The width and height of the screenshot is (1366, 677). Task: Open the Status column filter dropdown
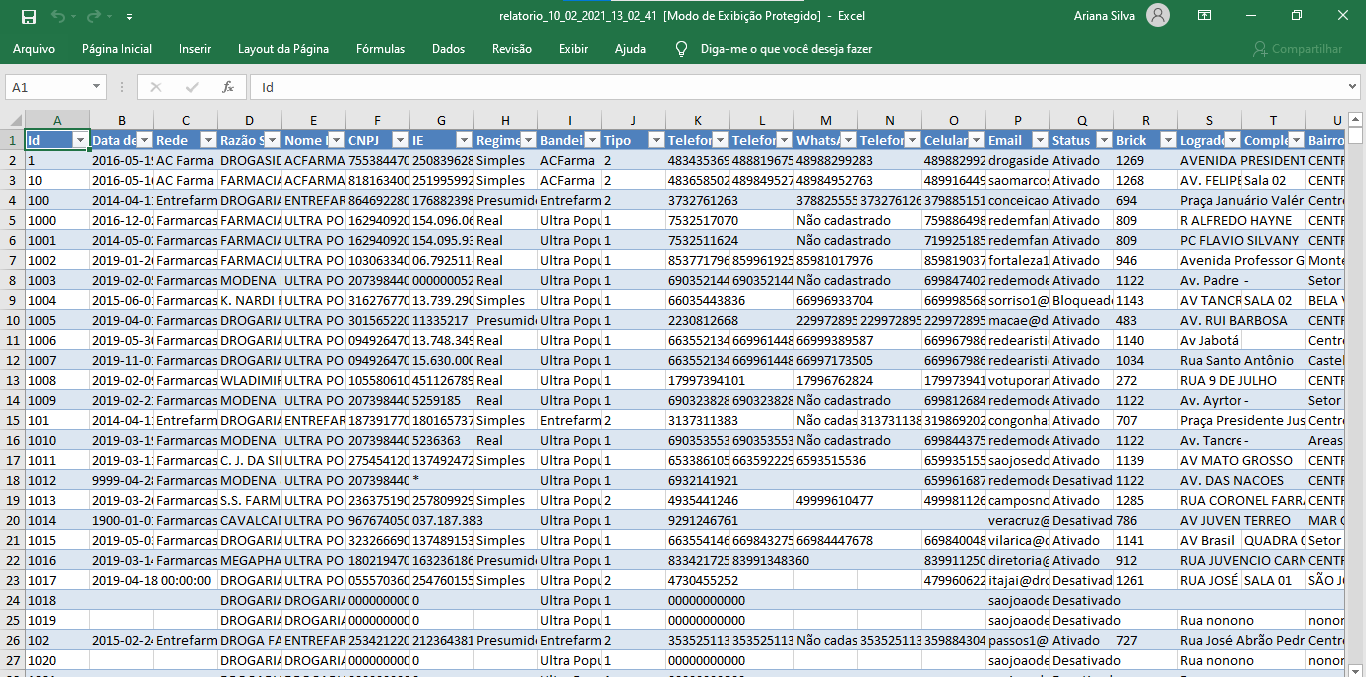pos(1104,140)
